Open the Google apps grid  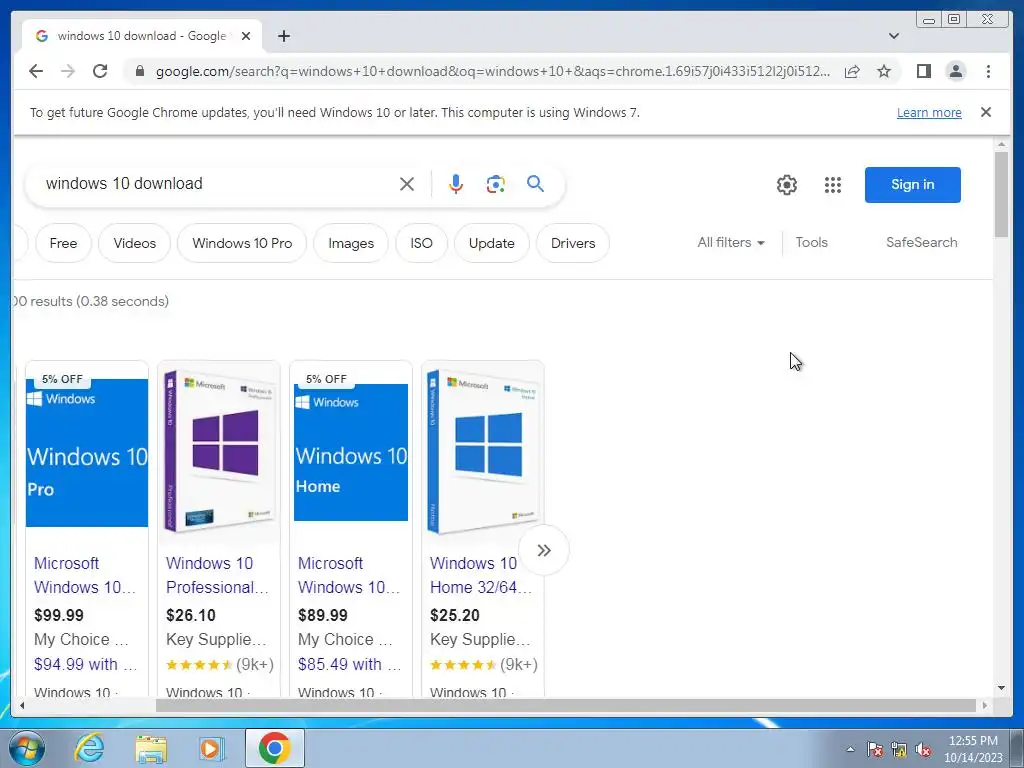832,185
